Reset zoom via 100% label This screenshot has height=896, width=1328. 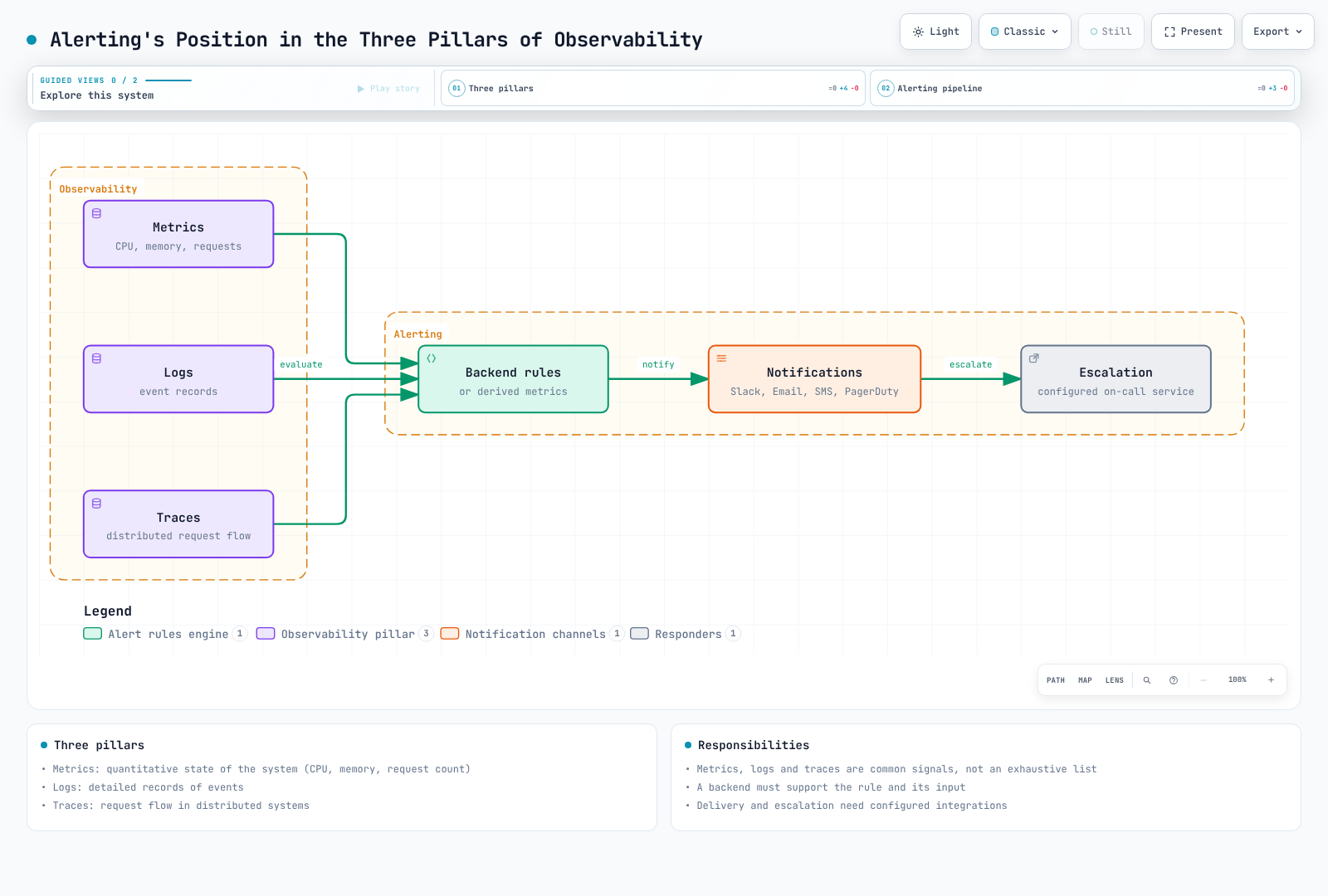click(x=1238, y=680)
